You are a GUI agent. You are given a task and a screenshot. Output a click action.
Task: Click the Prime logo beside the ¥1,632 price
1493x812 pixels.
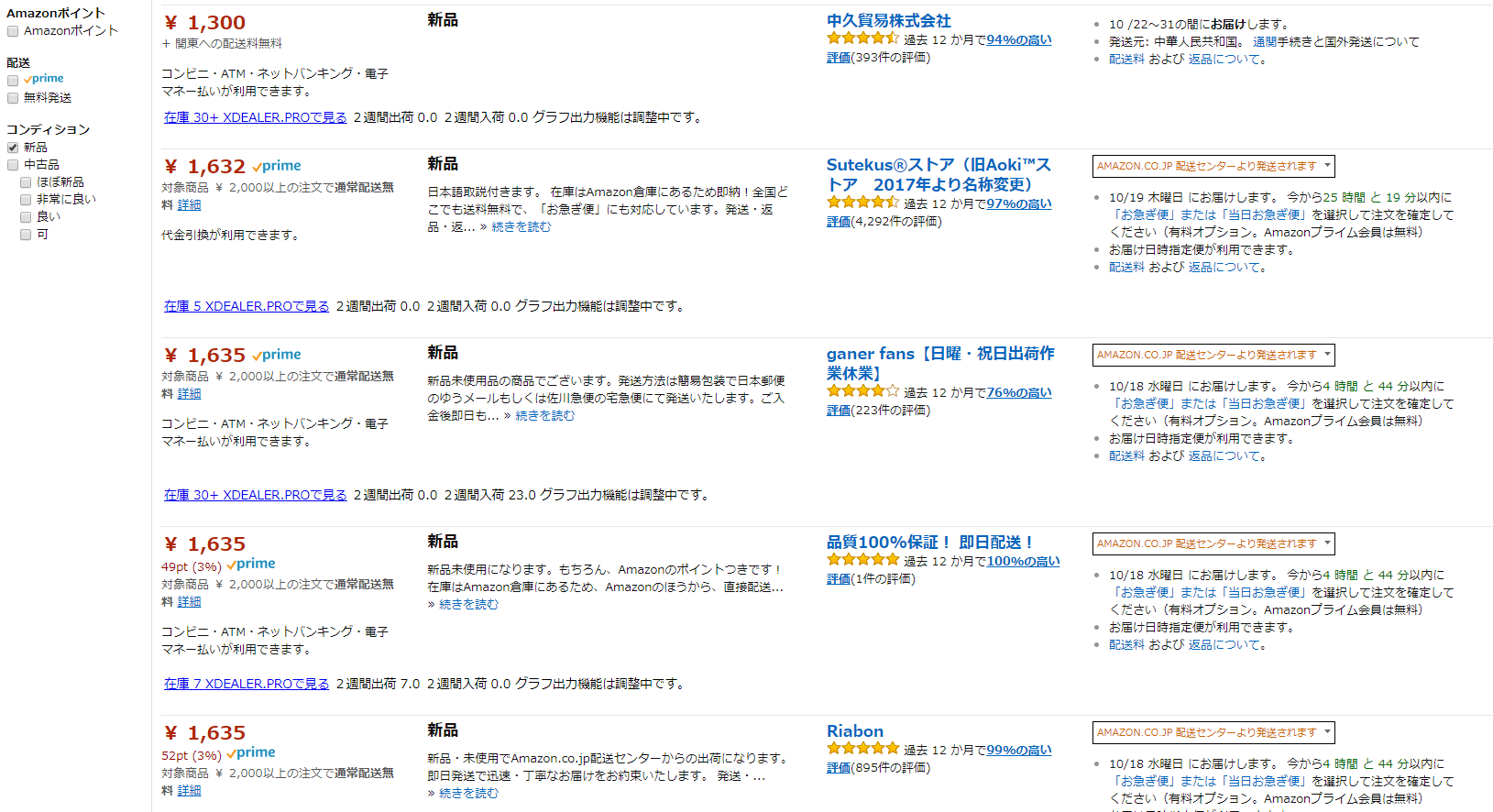277,166
